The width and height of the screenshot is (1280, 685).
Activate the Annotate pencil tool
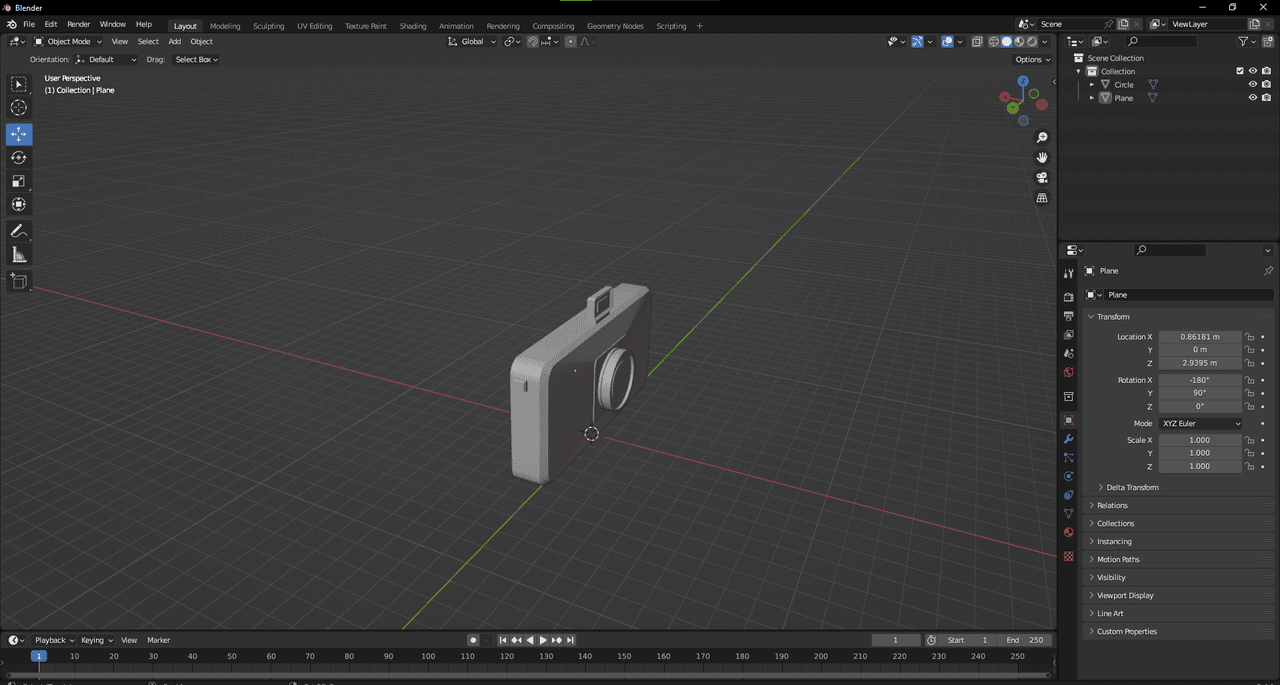pos(19,231)
